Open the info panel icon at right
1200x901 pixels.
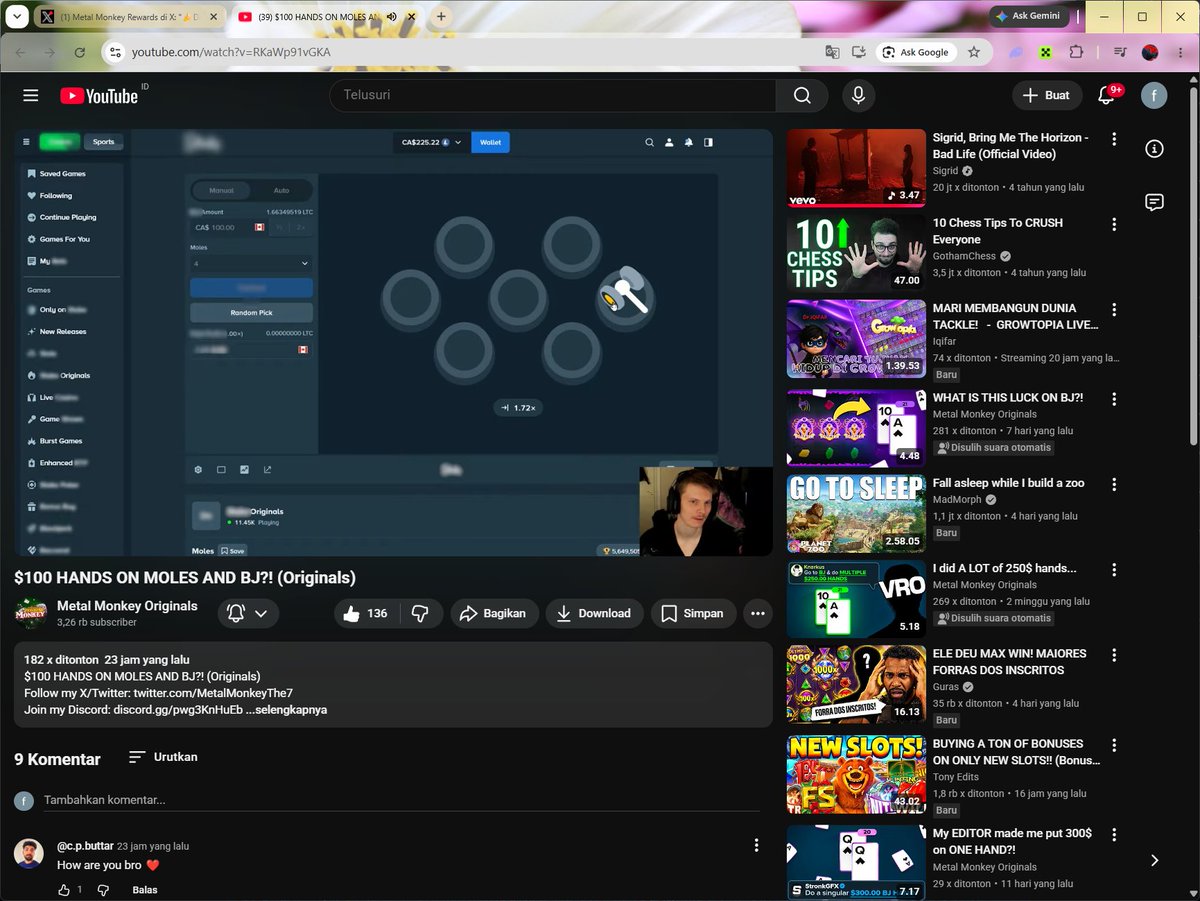click(x=1154, y=149)
